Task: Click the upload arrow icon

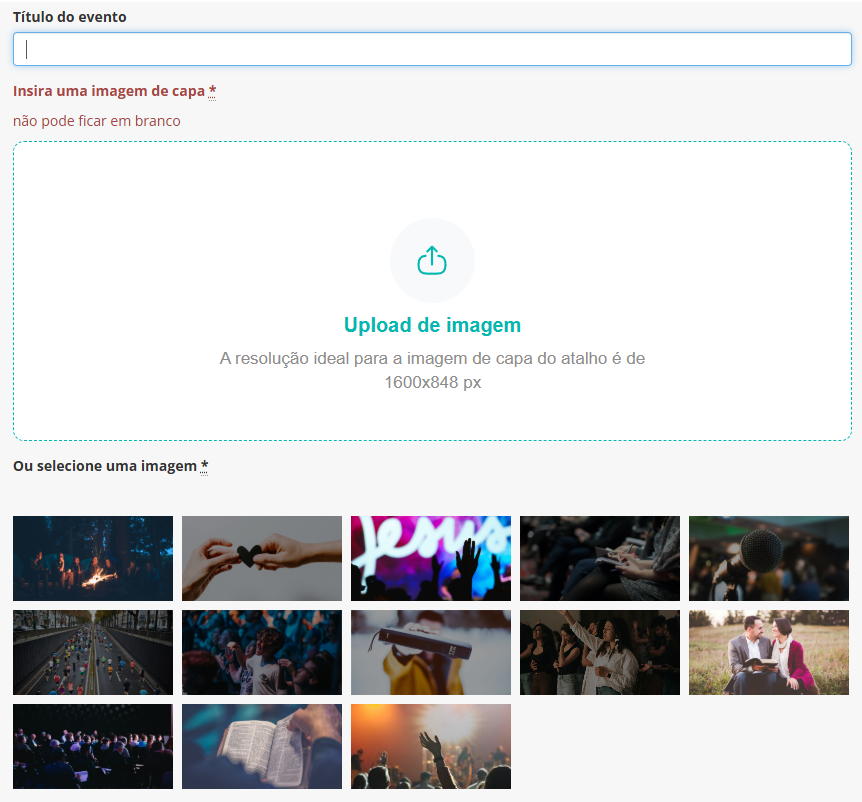Action: pyautogui.click(x=432, y=261)
